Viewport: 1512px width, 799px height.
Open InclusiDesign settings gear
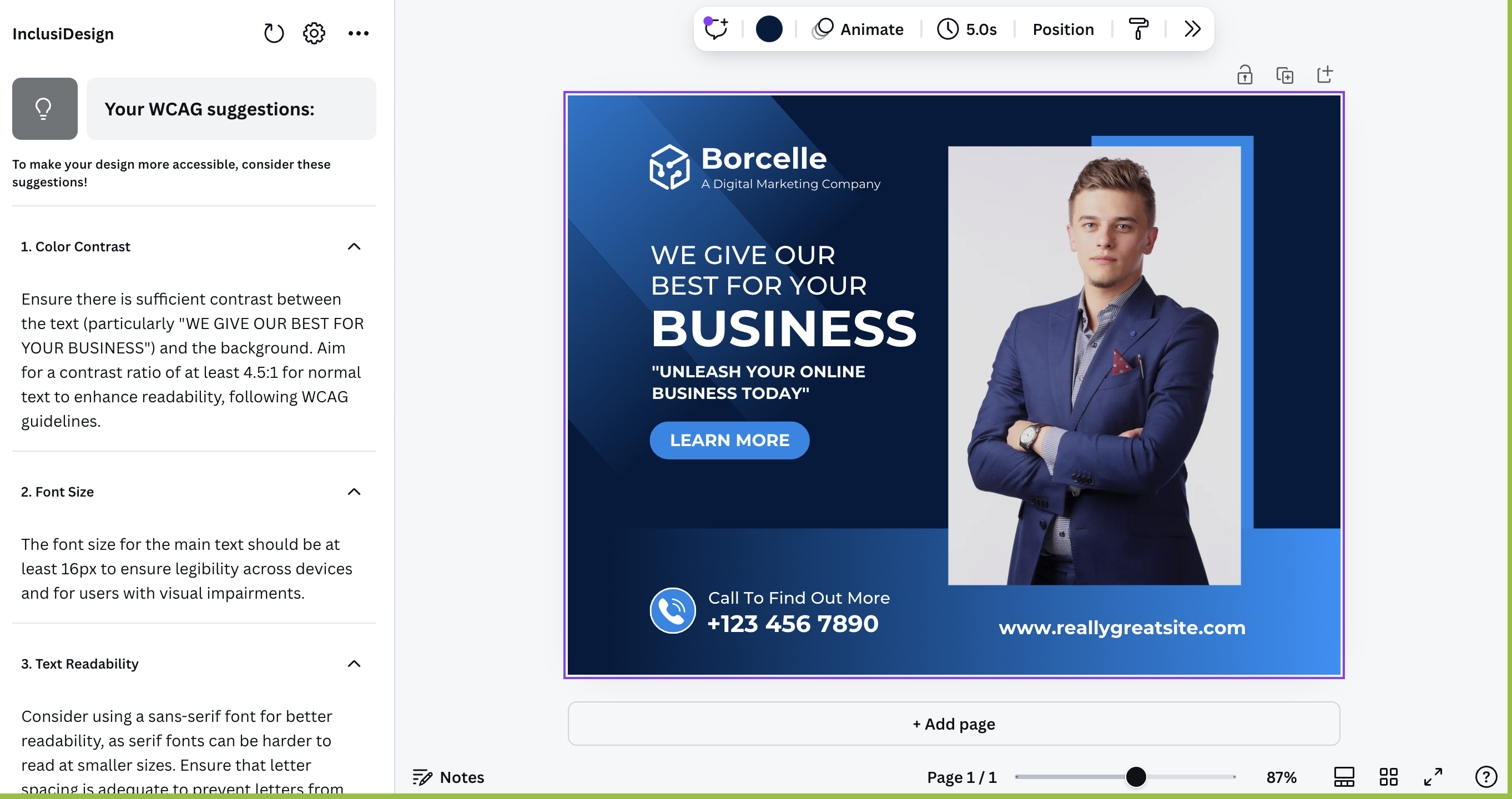(314, 33)
